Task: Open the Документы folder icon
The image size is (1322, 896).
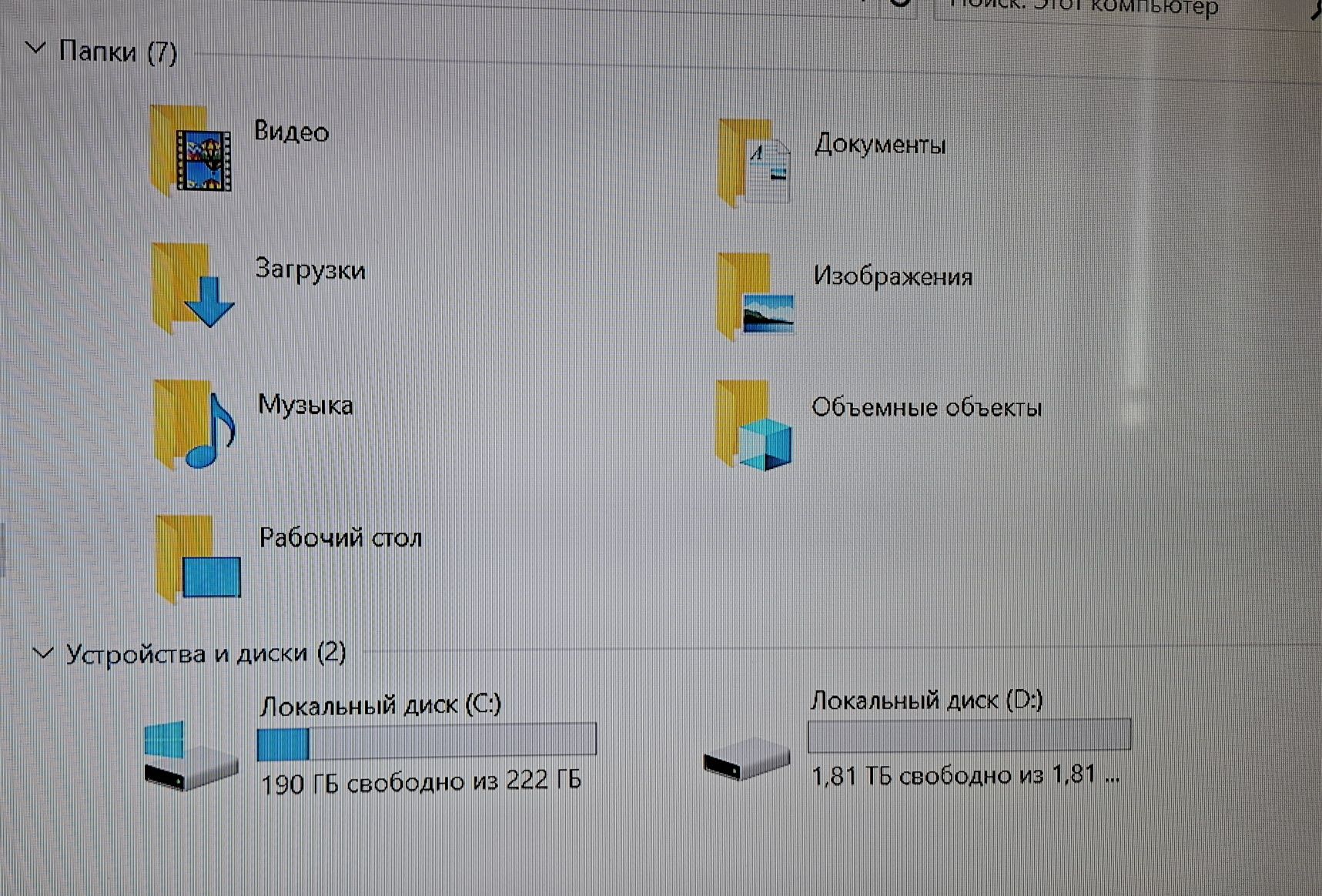Action: [x=754, y=163]
